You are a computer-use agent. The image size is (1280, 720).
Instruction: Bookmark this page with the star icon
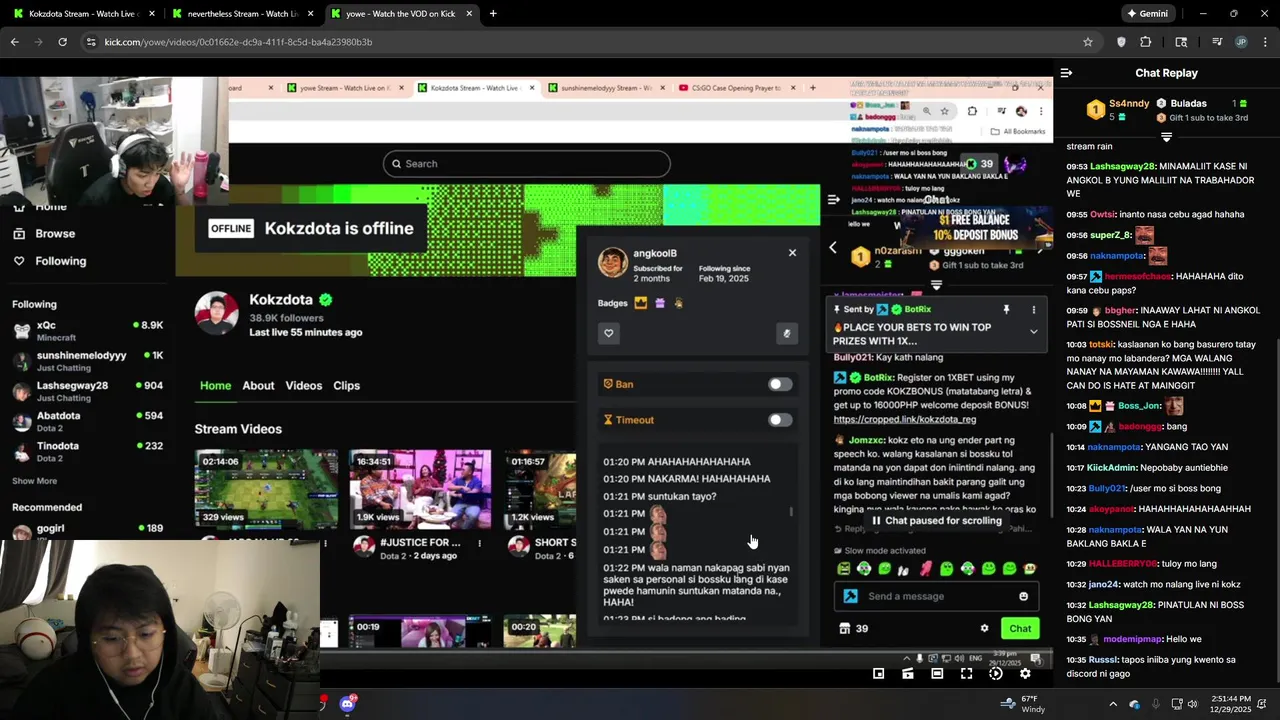point(1088,42)
